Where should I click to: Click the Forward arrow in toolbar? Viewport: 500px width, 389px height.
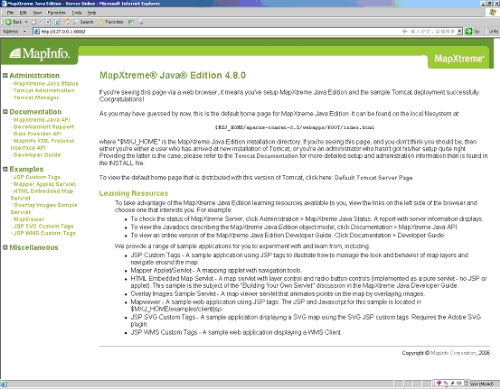34,22
